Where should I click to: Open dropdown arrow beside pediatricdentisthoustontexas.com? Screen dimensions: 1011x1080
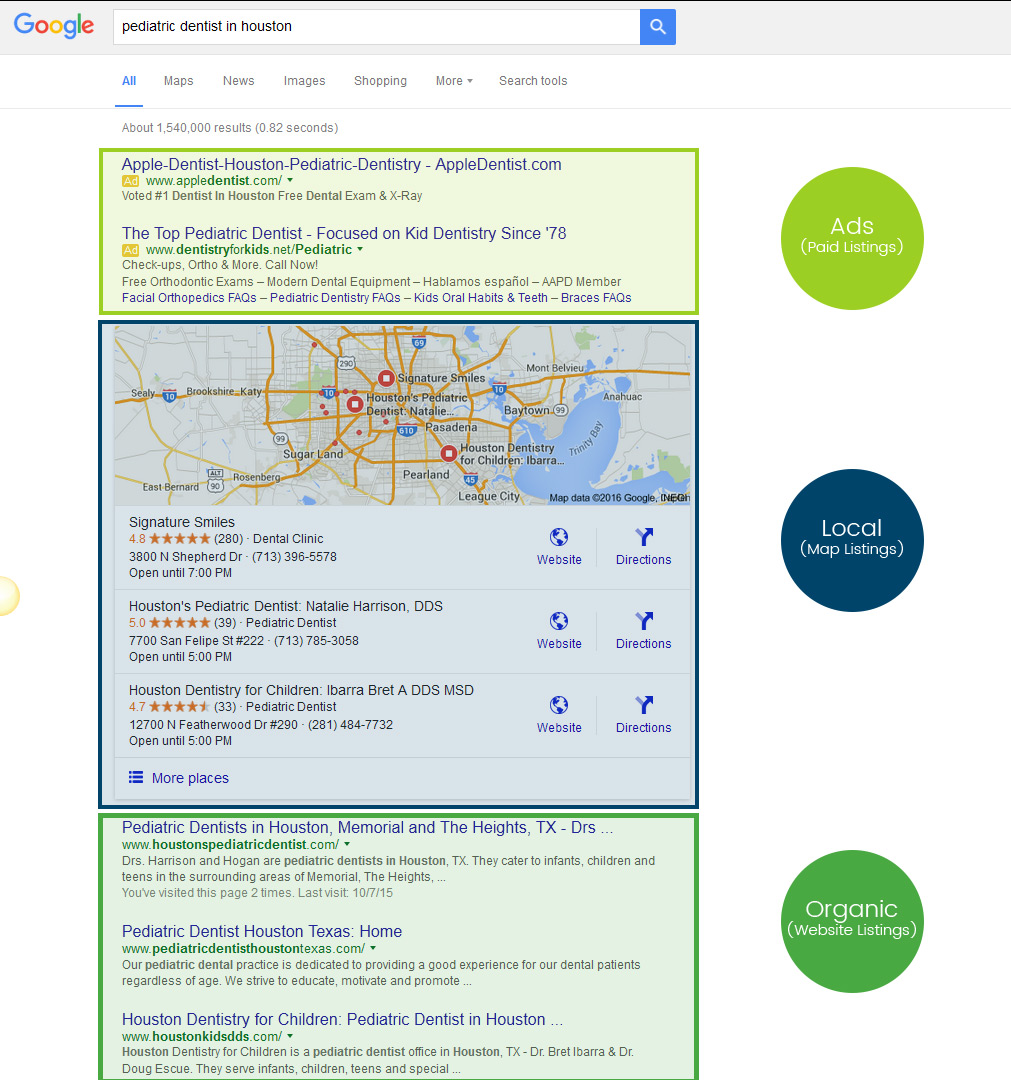point(373,948)
